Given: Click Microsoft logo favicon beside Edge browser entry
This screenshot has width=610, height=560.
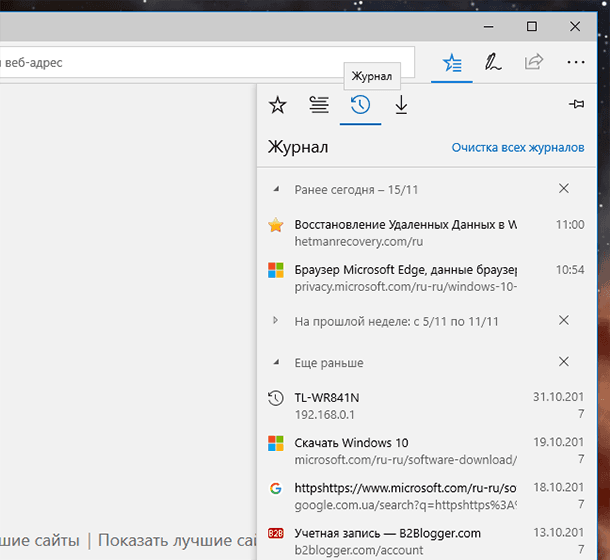Looking at the screenshot, I should tap(275, 270).
